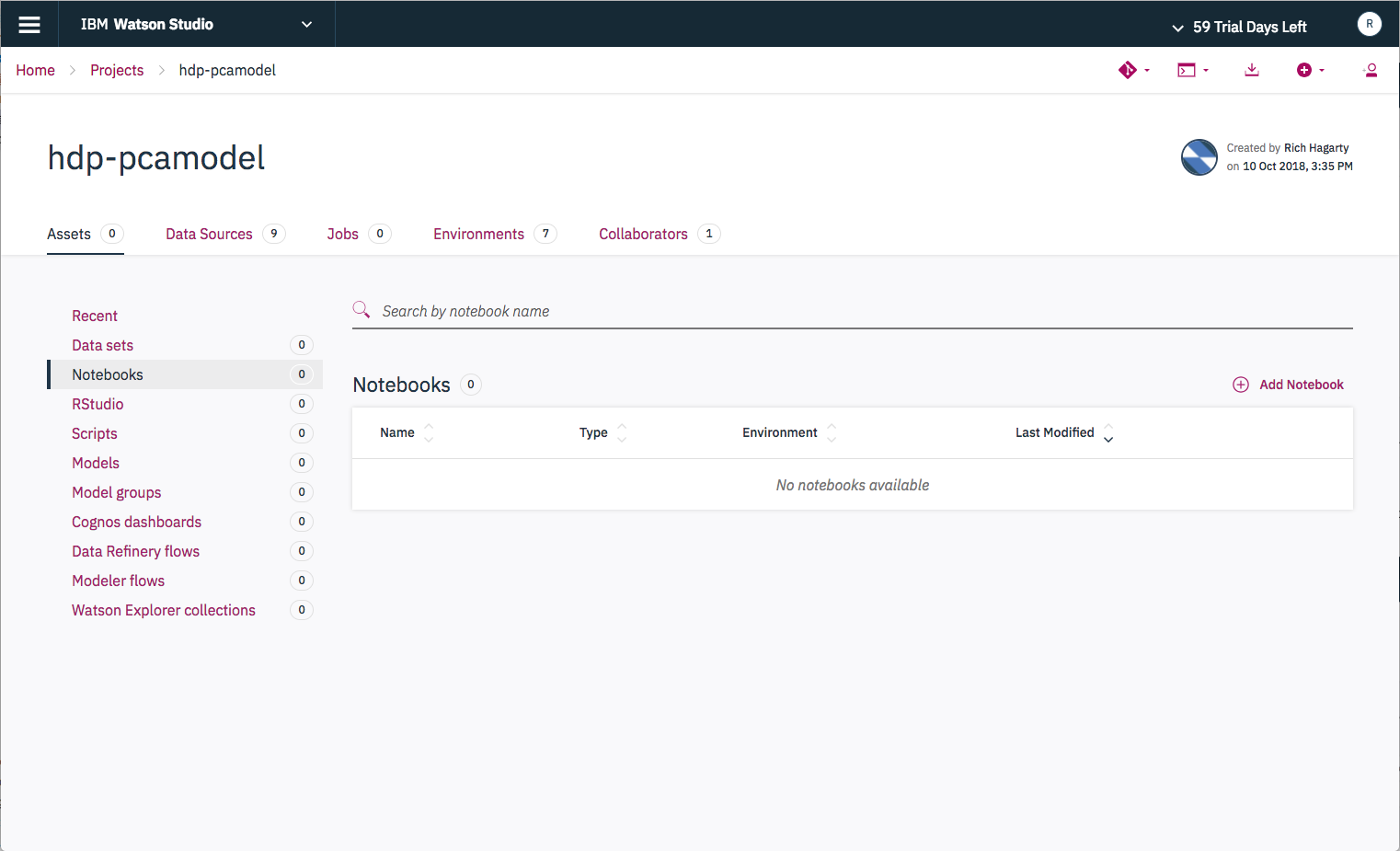Select Data sets in the sidebar

coord(184,345)
